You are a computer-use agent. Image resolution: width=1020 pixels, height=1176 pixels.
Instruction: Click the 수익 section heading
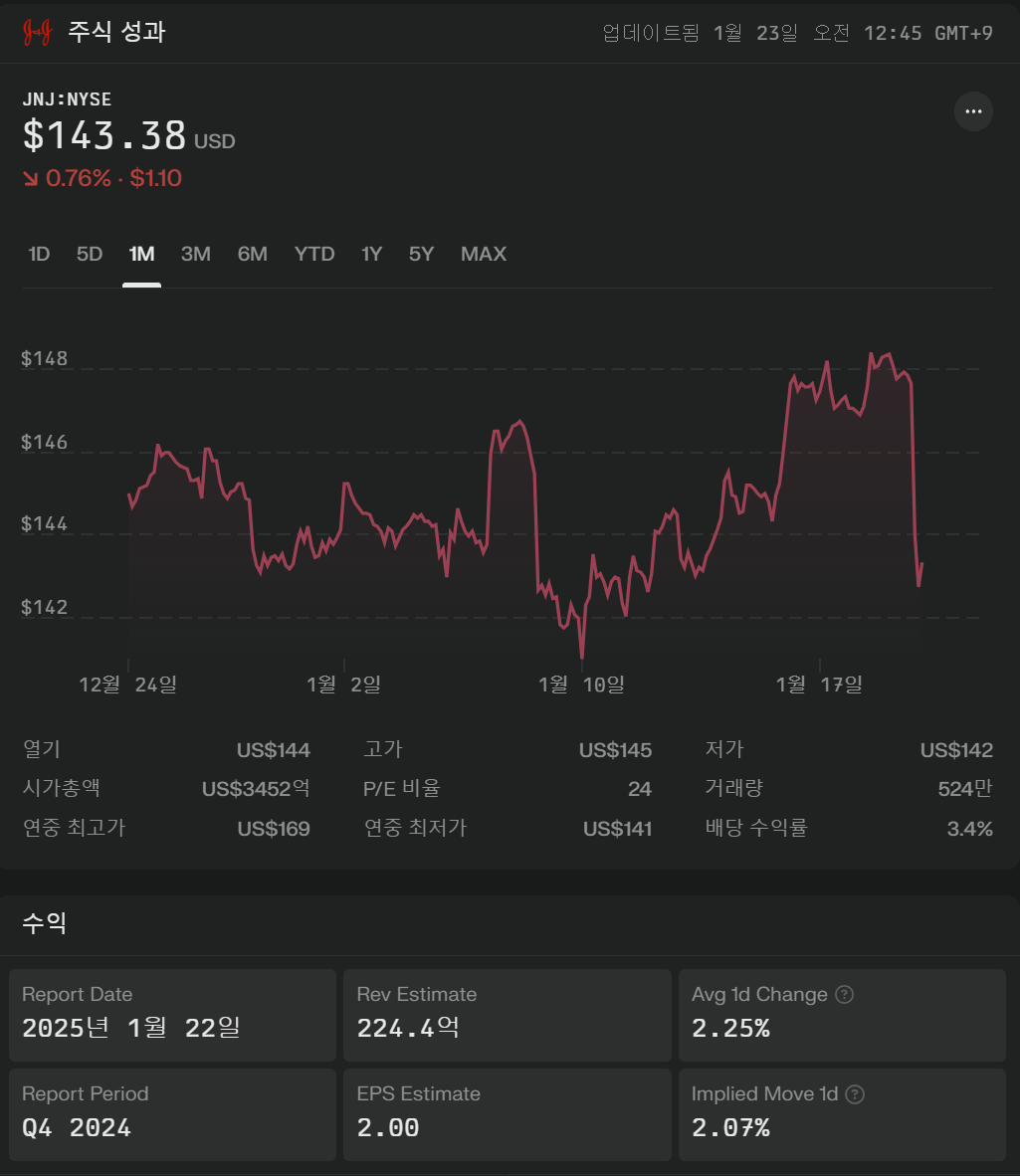[x=44, y=923]
